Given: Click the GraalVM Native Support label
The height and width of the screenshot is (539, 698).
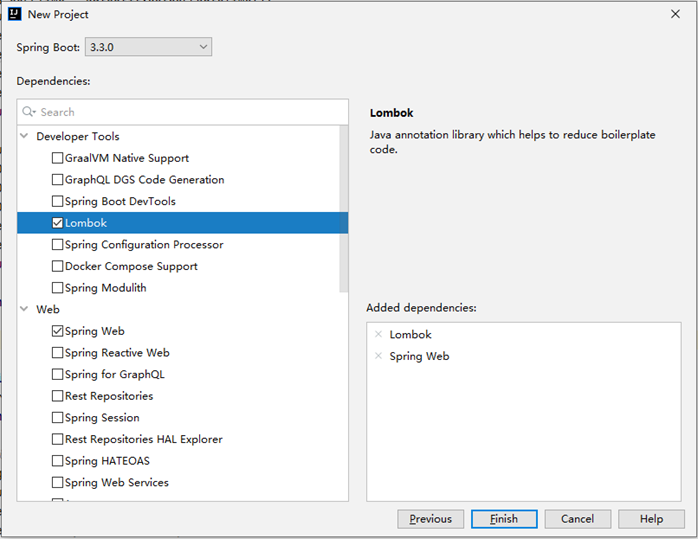Looking at the screenshot, I should tap(127, 158).
